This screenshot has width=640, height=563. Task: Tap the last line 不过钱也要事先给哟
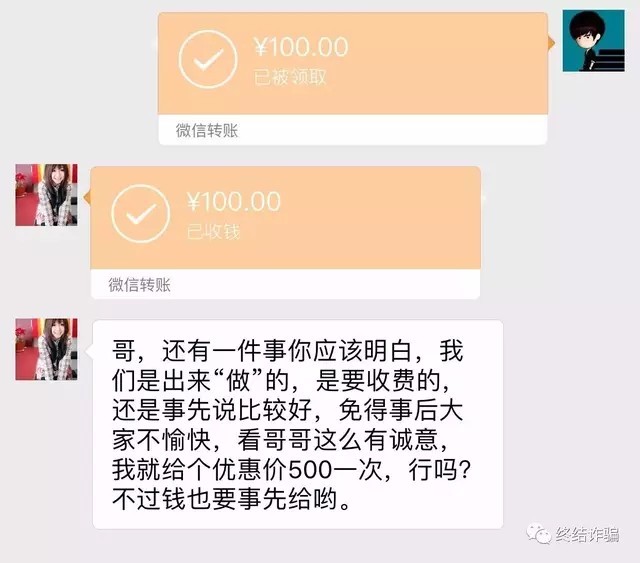click(x=231, y=499)
